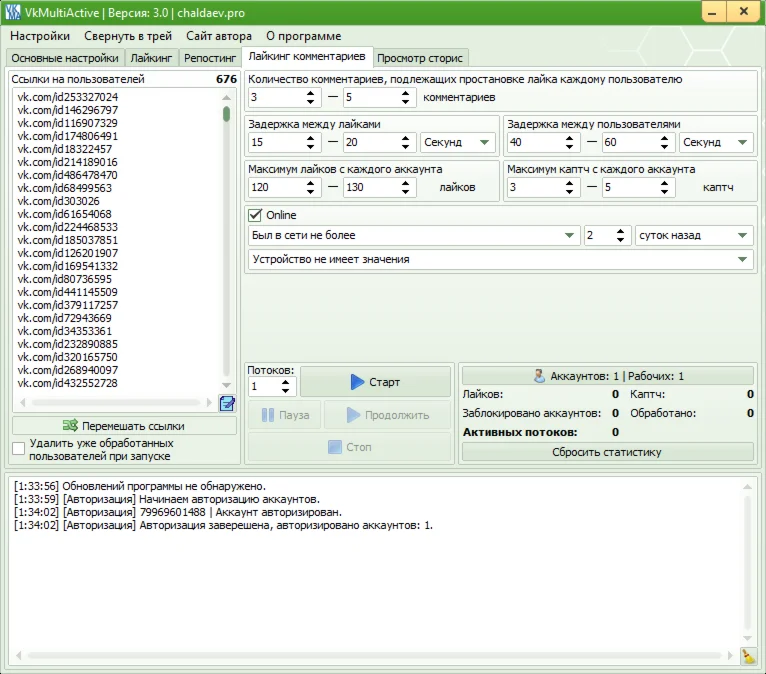Click the VkMultiActive app icon in title bar
Viewport: 766px width, 674px height.
coord(13,12)
